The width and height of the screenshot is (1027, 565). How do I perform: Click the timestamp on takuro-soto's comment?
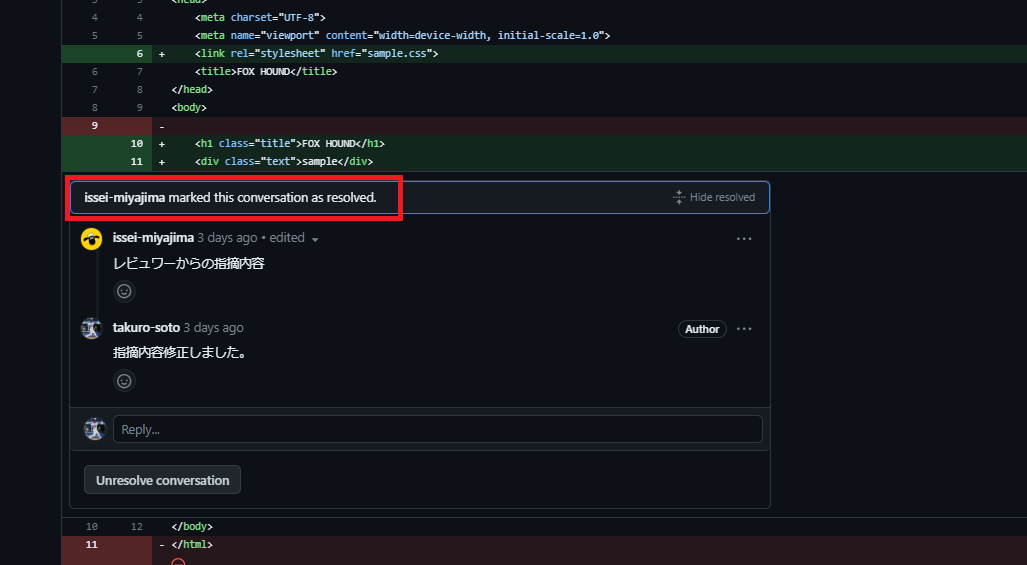click(x=213, y=328)
